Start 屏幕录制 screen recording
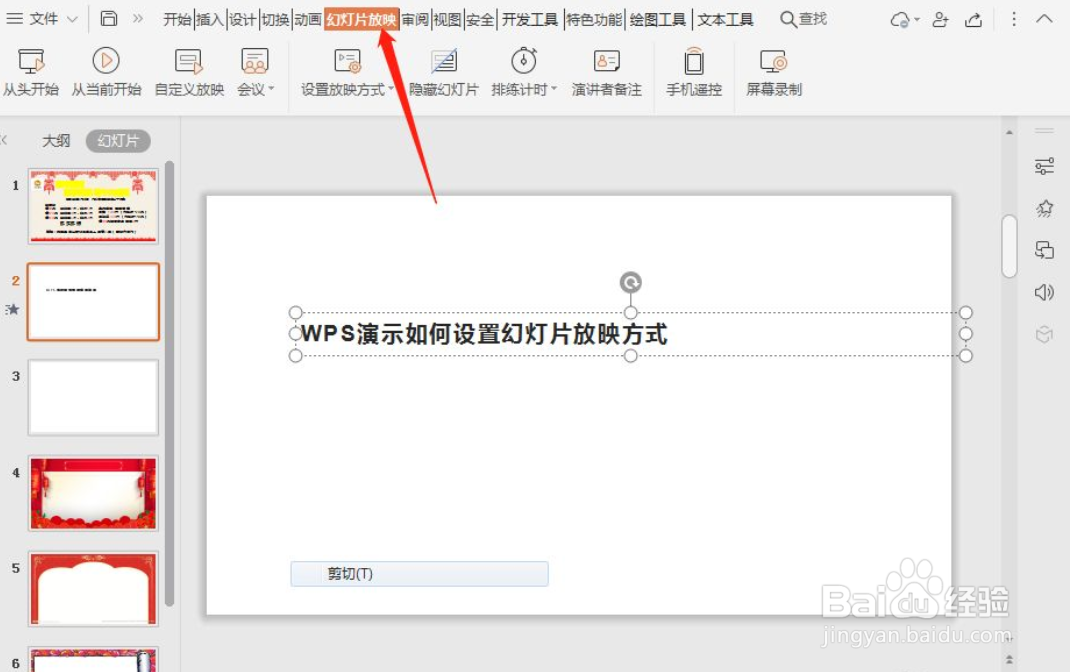 point(773,72)
